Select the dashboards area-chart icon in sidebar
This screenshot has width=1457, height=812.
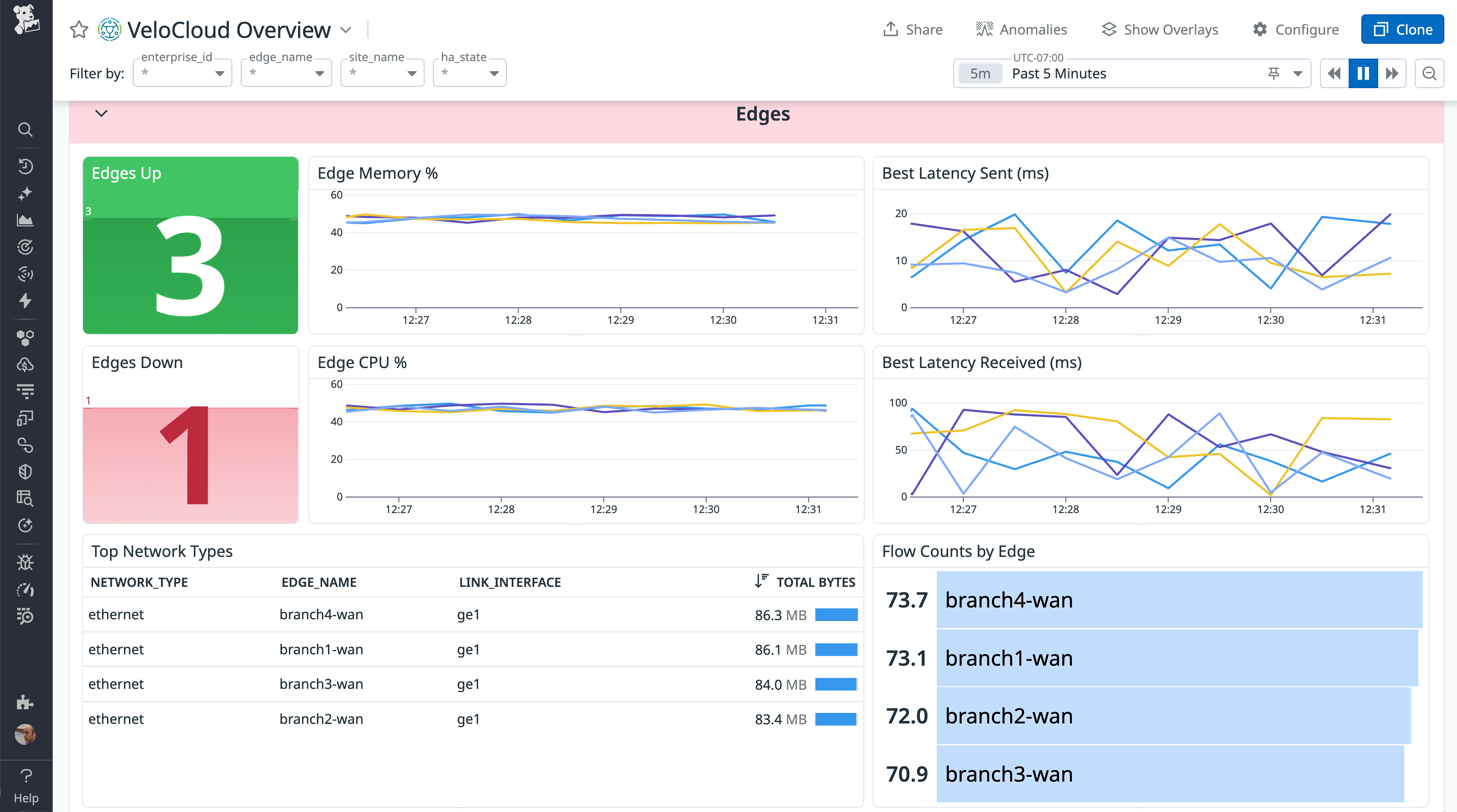click(25, 220)
